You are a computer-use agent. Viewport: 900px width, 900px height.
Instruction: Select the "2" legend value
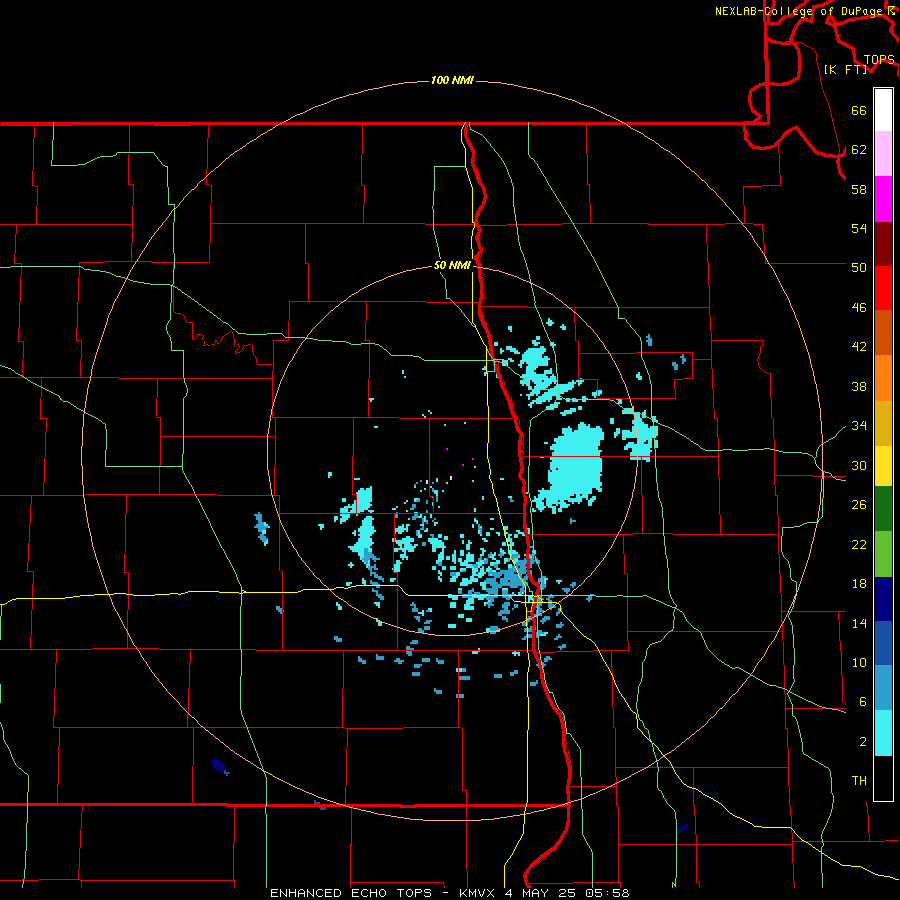862,742
